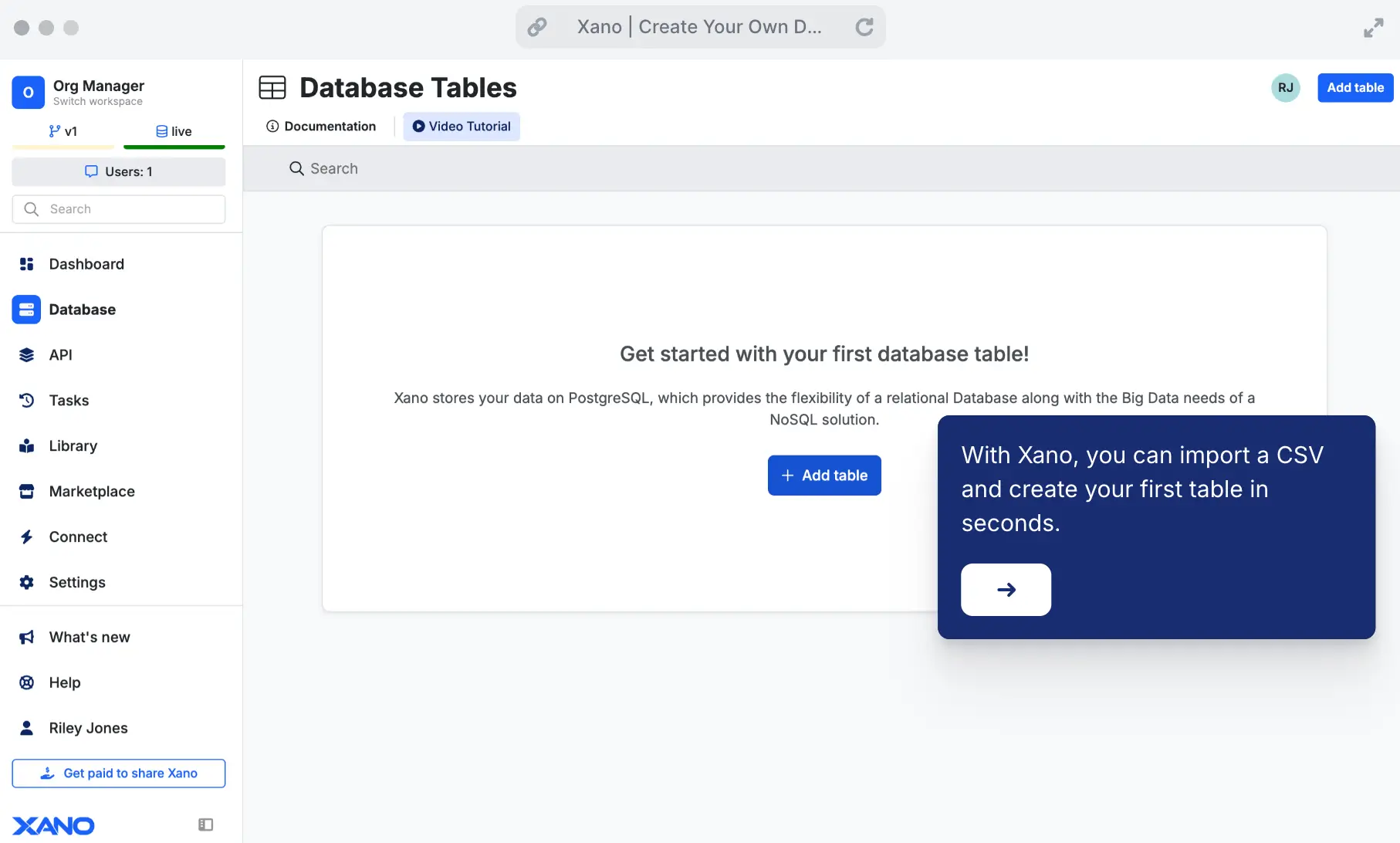Image resolution: width=1400 pixels, height=843 pixels.
Task: Click the Database Tables header table icon
Action: (x=272, y=88)
